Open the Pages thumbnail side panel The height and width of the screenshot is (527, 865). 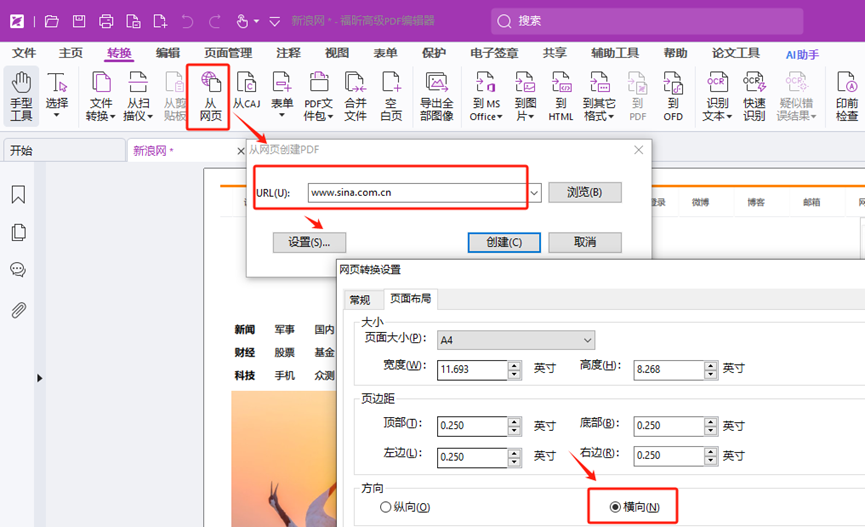(18, 232)
